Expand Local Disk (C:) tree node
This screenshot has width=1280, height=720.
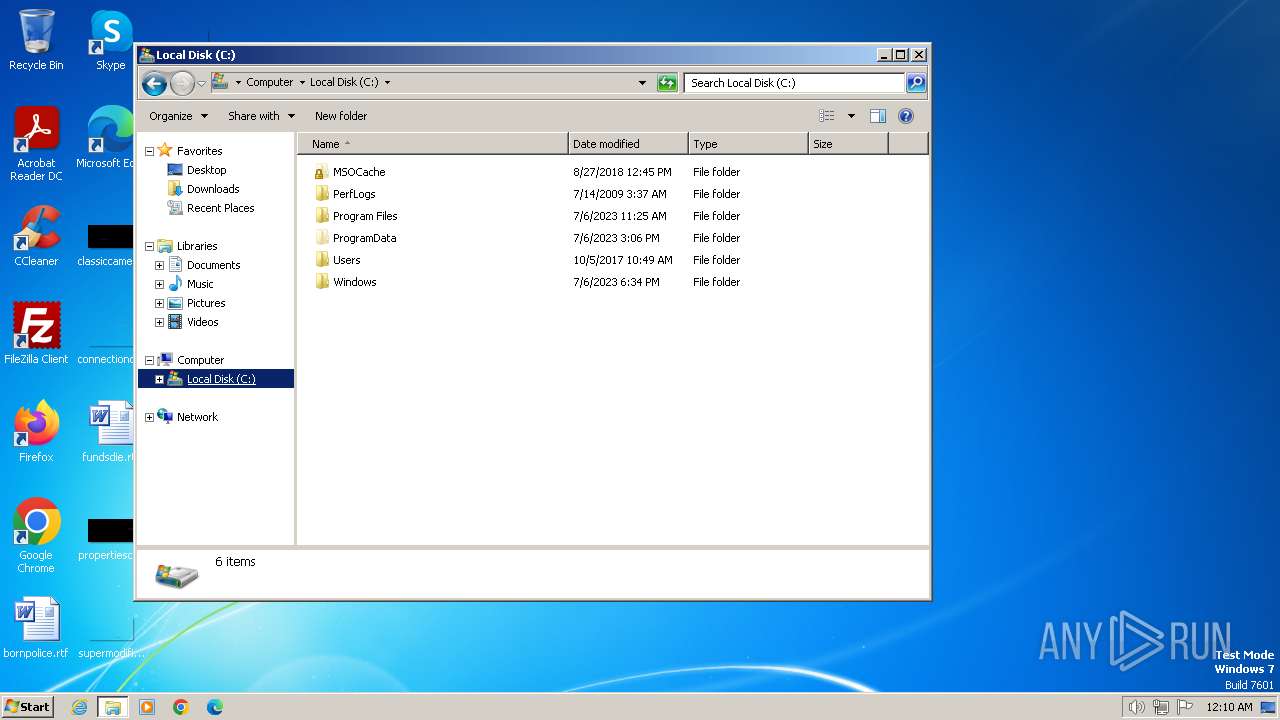click(x=159, y=379)
